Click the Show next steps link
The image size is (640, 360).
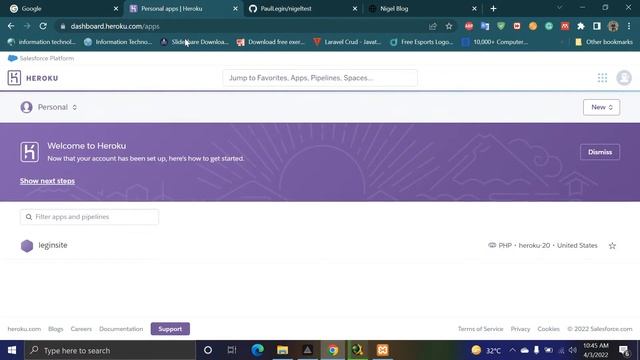coord(47,181)
